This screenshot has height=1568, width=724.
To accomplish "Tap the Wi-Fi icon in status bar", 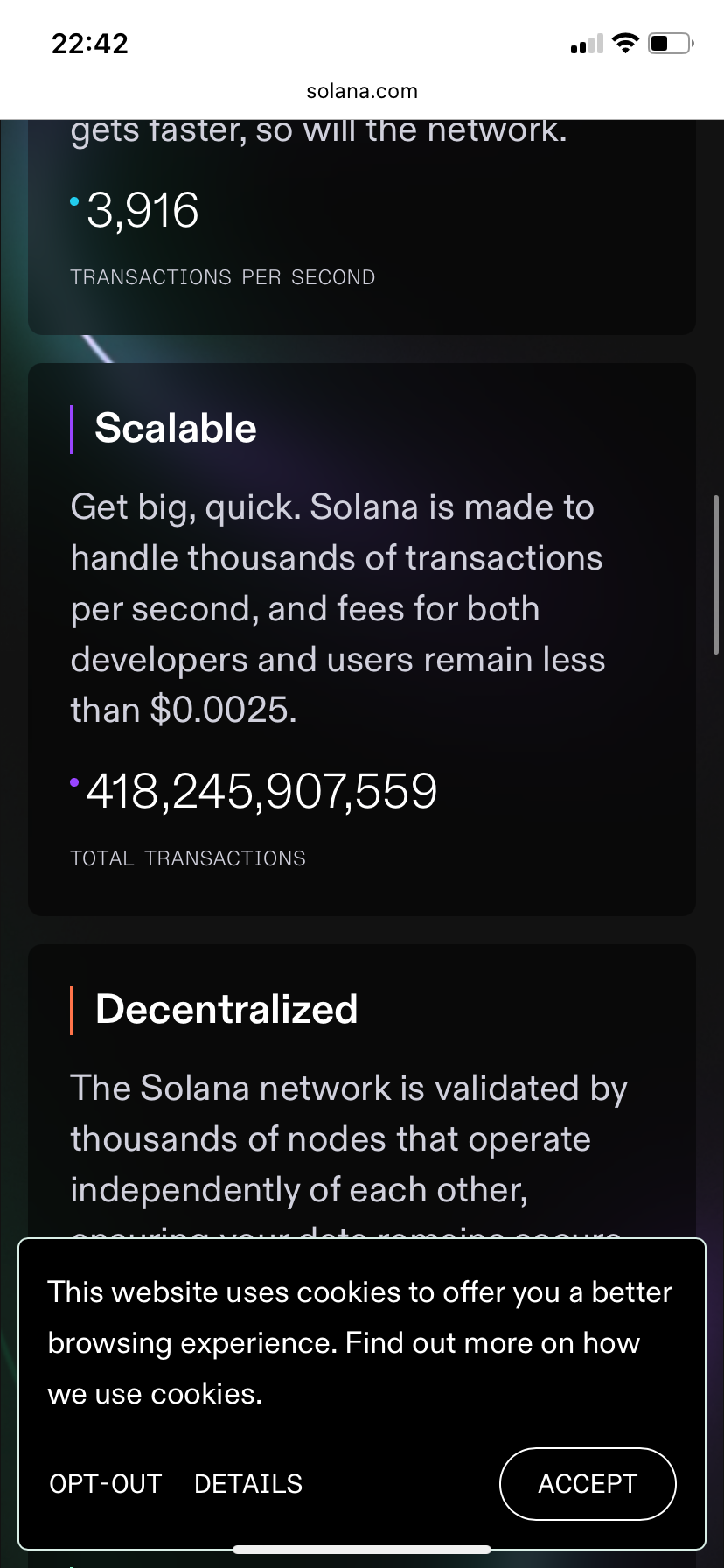I will click(625, 43).
